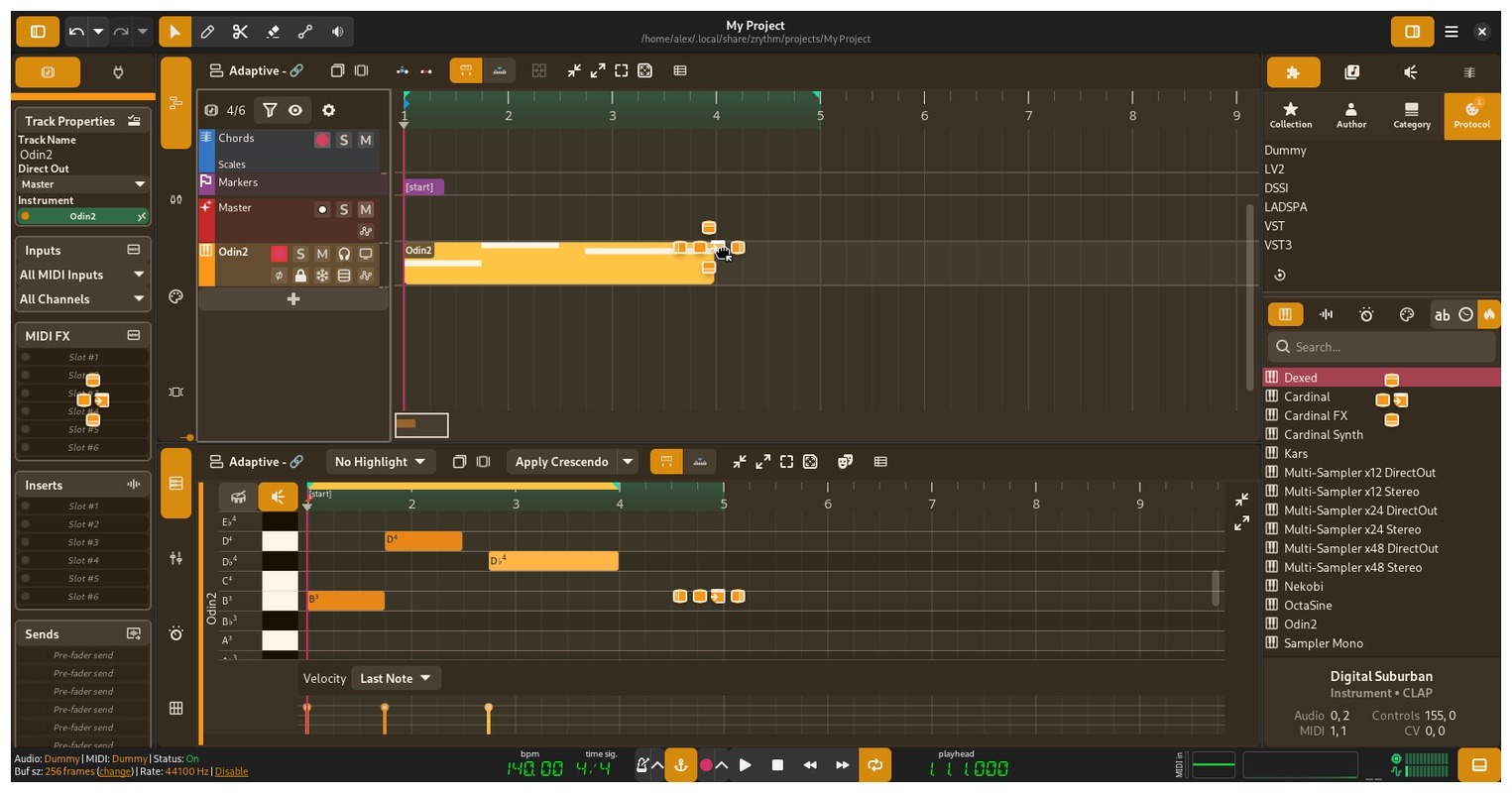This screenshot has width=1512, height=793.
Task: Click the Undo arrow
Action: point(76,32)
